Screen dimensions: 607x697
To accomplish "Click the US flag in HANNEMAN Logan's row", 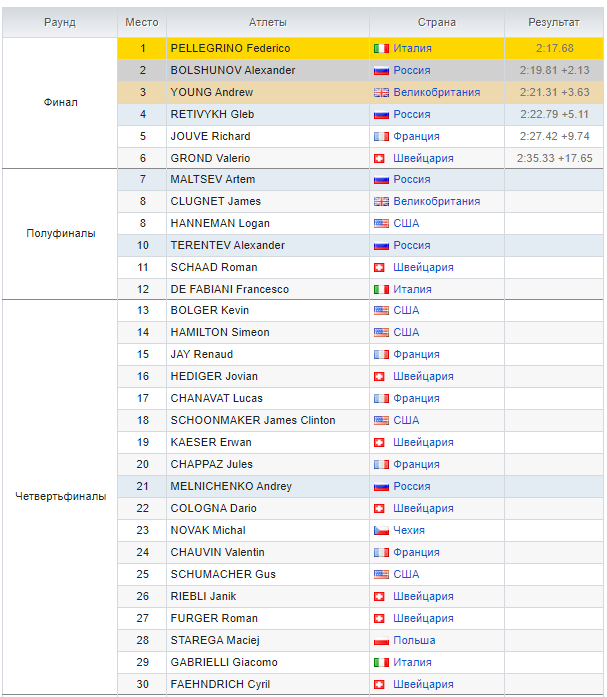I will [380, 223].
